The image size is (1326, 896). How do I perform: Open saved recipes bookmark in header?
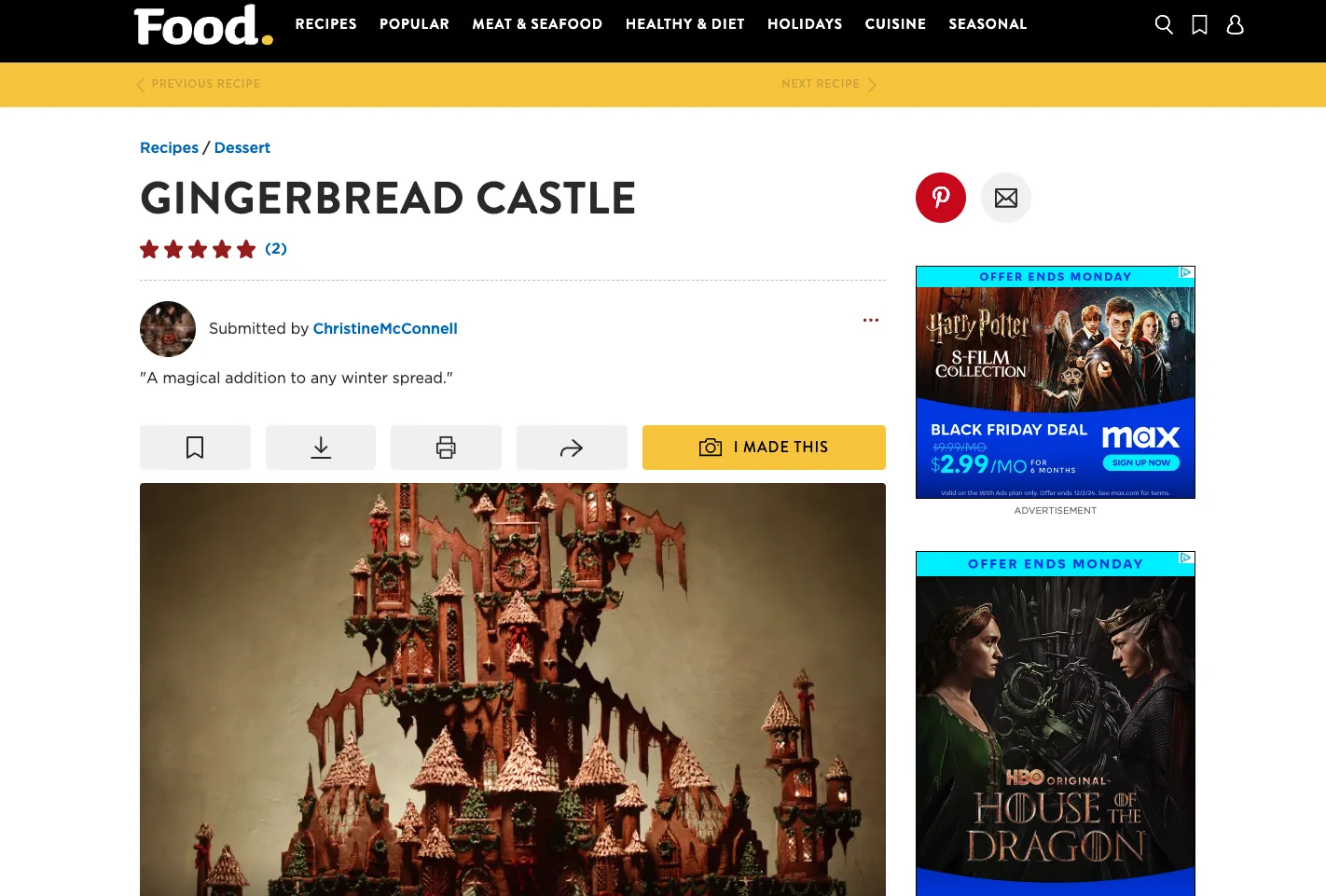[1200, 24]
